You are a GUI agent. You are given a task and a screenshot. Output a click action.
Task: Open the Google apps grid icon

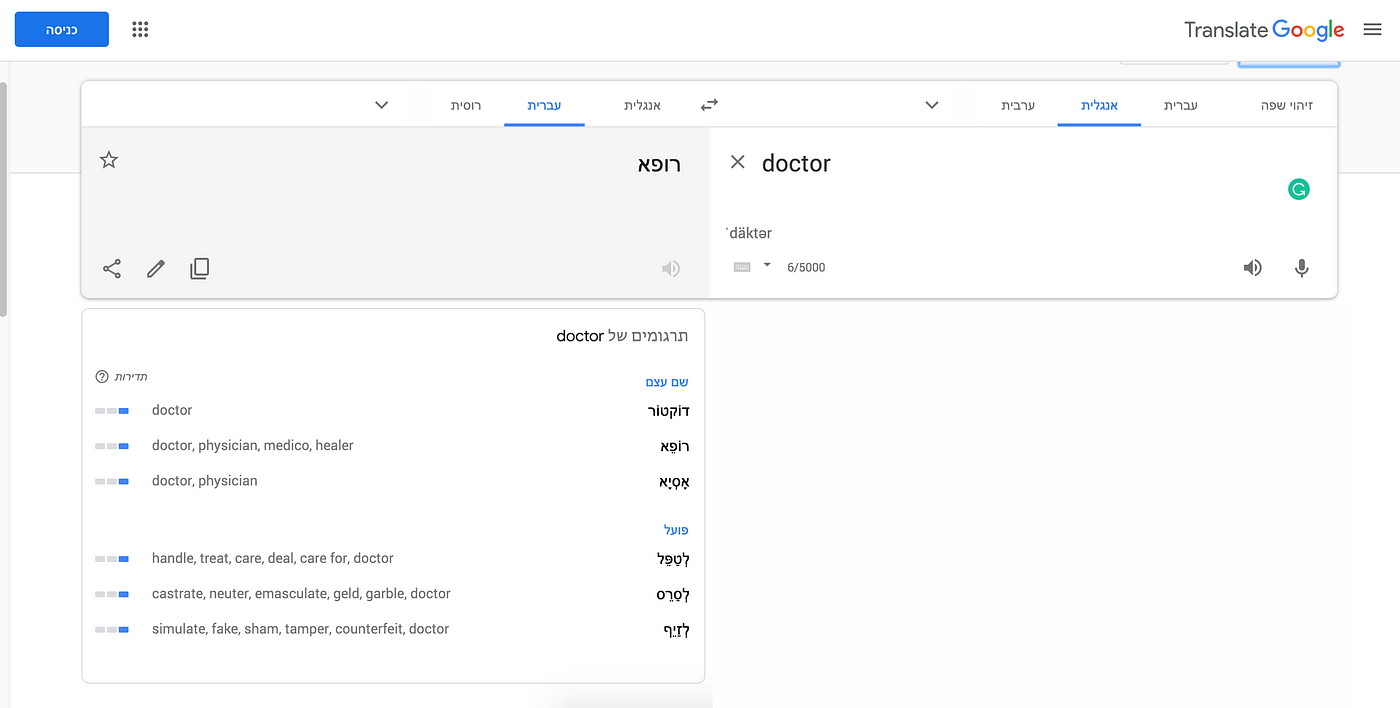pyautogui.click(x=140, y=30)
